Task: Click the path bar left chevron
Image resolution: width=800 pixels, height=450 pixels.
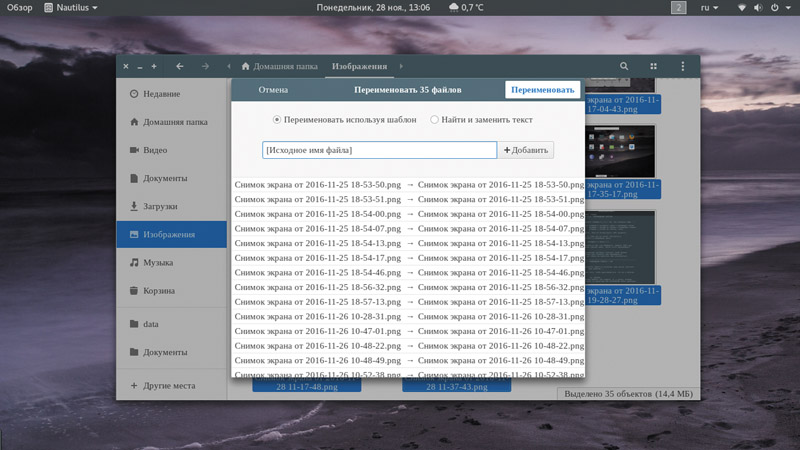Action: (229, 66)
